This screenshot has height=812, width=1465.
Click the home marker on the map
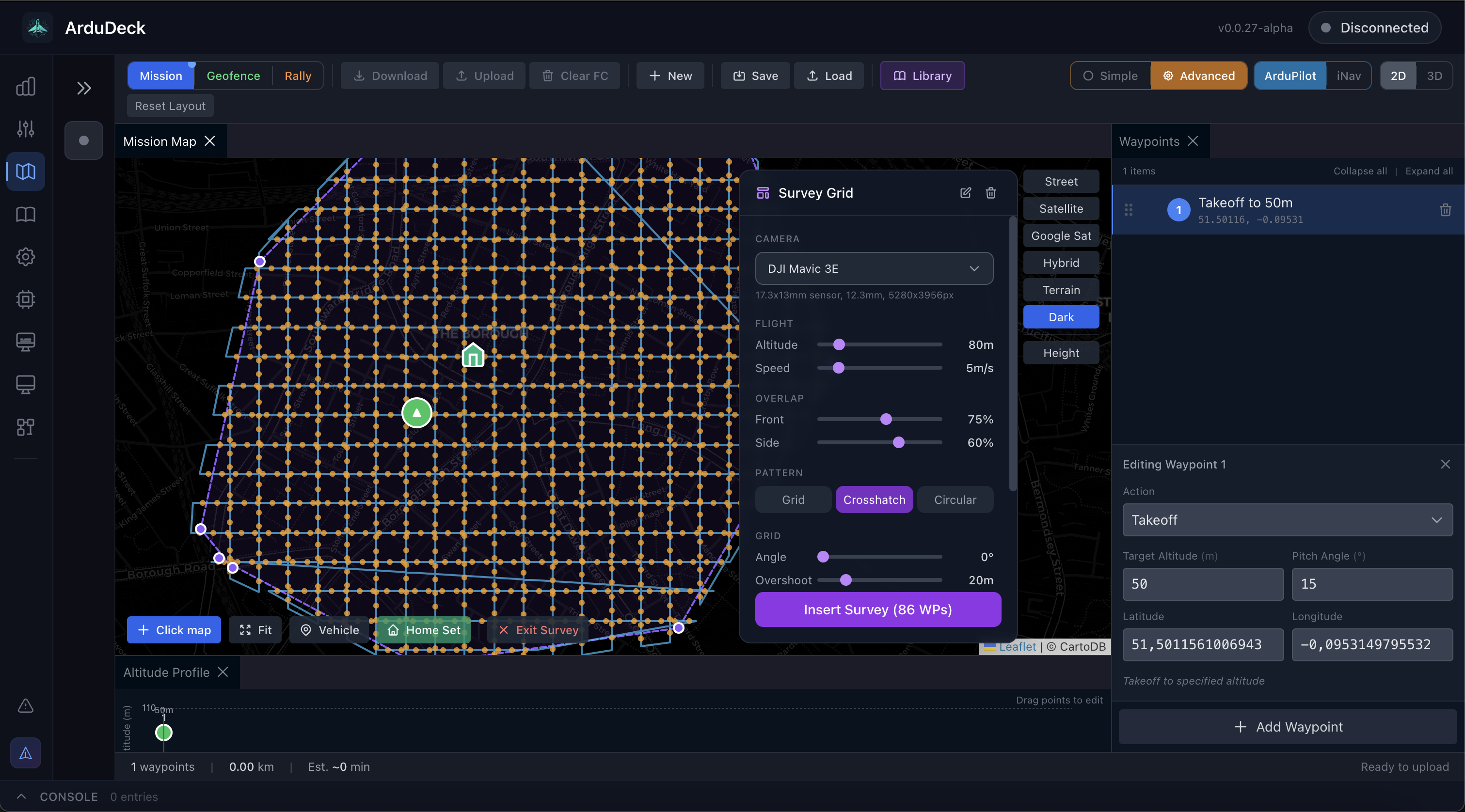click(473, 356)
